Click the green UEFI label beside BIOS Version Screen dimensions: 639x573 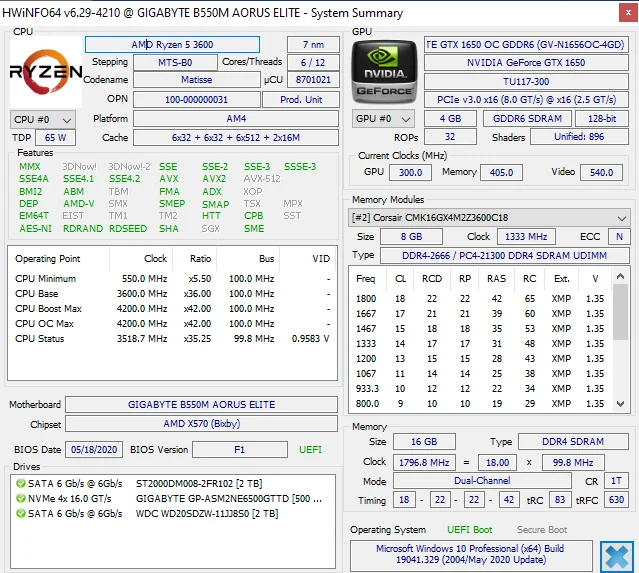click(310, 450)
